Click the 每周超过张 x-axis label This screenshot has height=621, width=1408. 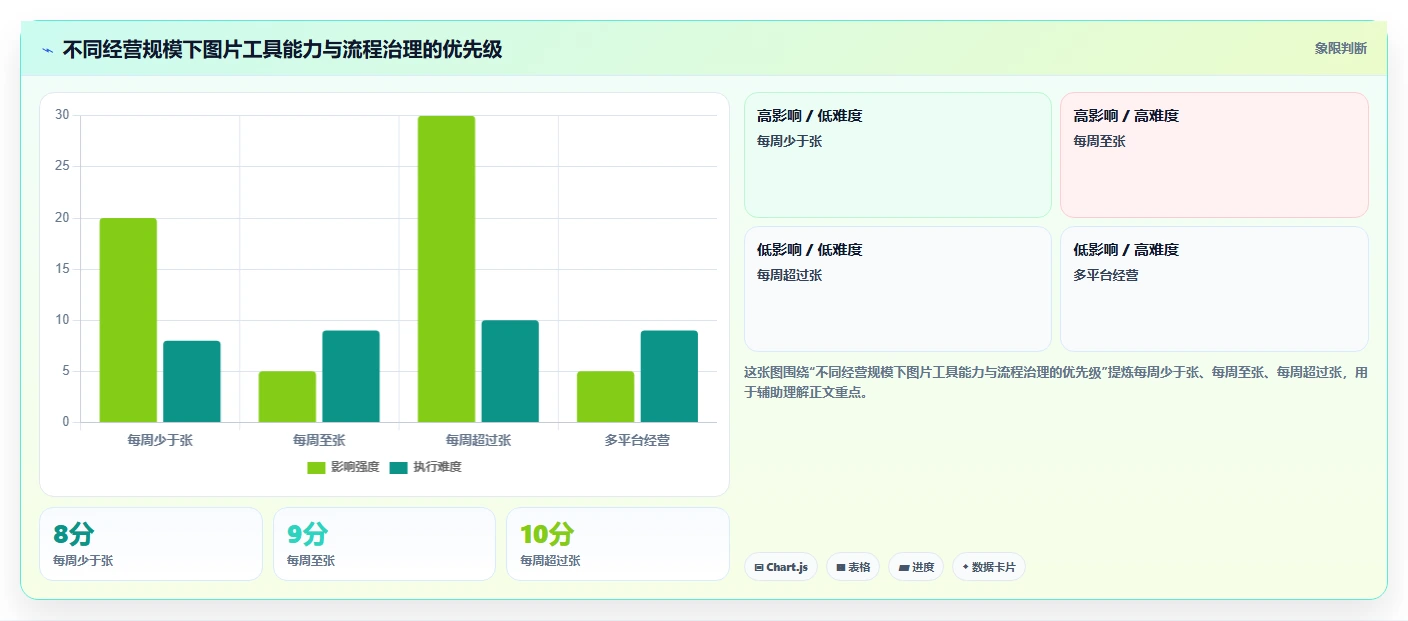478,440
